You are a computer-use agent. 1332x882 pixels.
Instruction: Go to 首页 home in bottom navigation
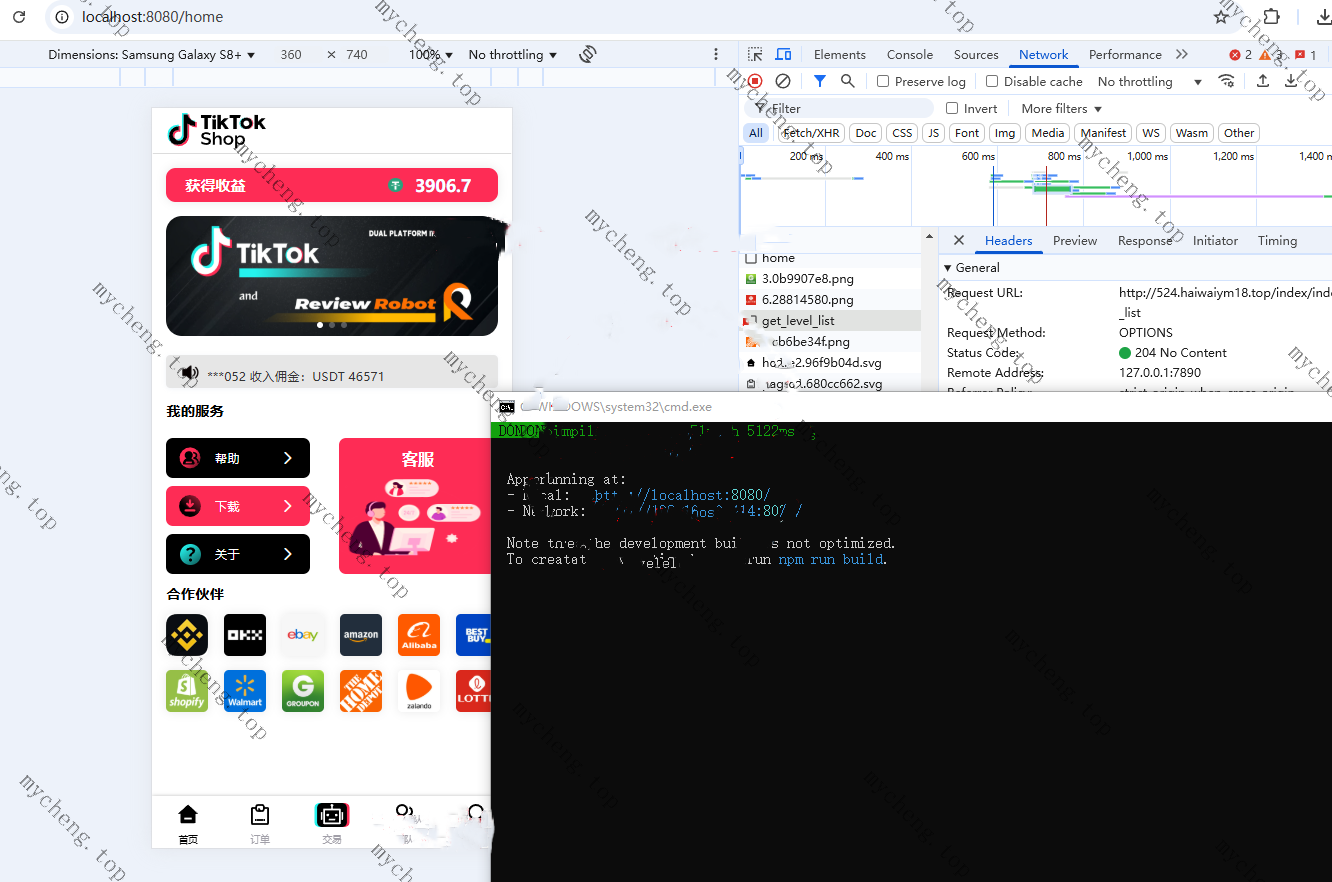[x=188, y=825]
